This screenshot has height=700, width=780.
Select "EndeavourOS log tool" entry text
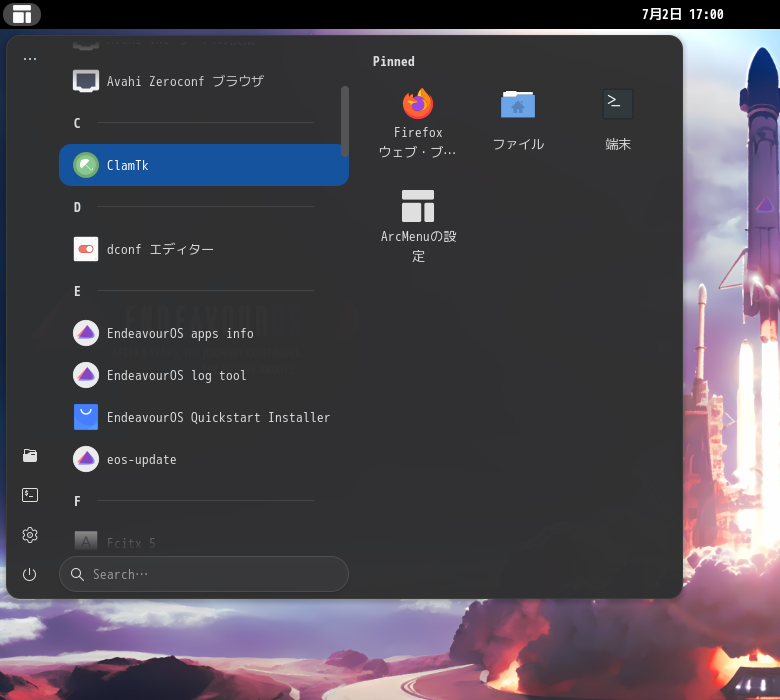click(177, 375)
